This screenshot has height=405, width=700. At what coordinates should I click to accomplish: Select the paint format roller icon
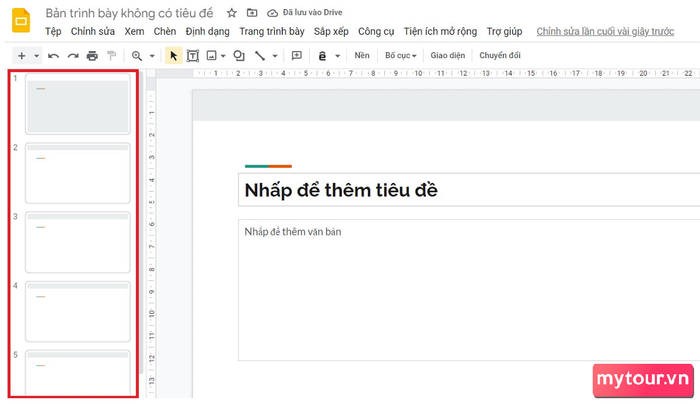112,56
